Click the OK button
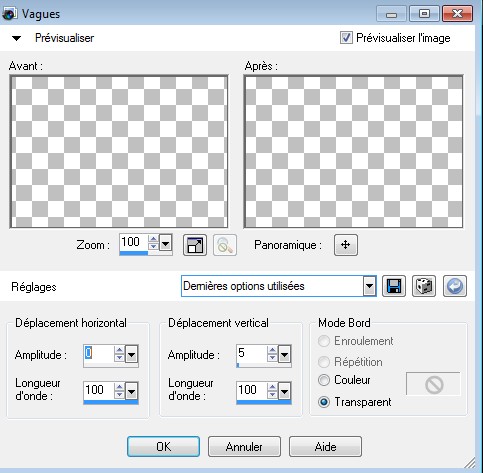Viewport: 483px width, 473px height. point(163,446)
